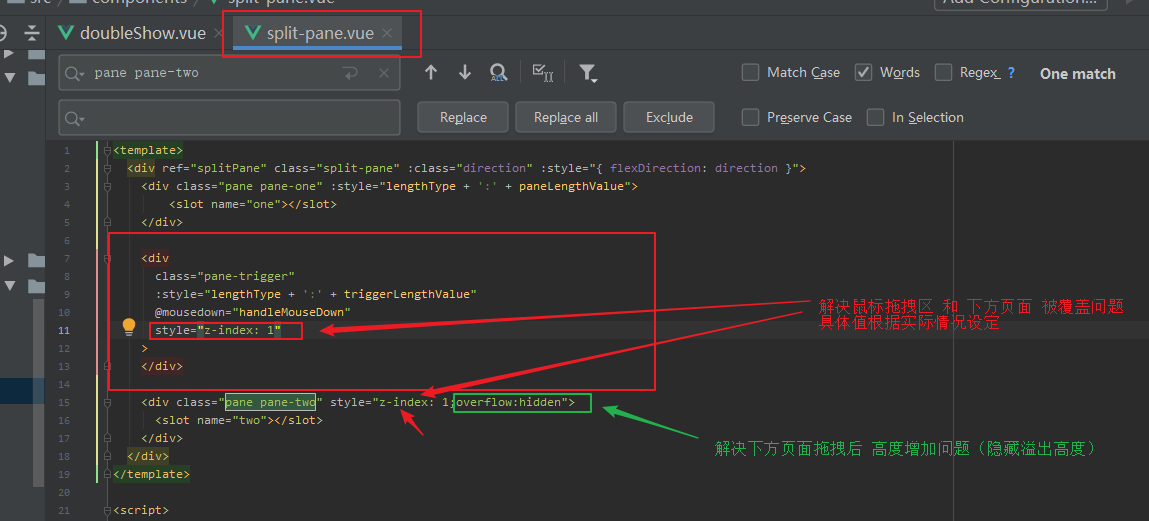Enable the Match Case checkbox
Screen dimensions: 1149x521
point(750,73)
